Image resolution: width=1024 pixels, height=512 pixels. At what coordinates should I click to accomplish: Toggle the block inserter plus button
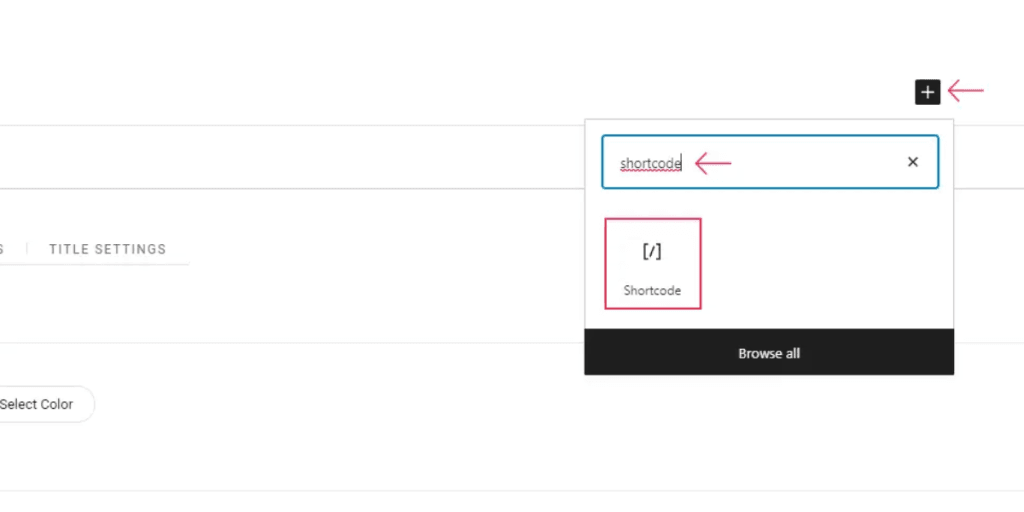pos(928,92)
